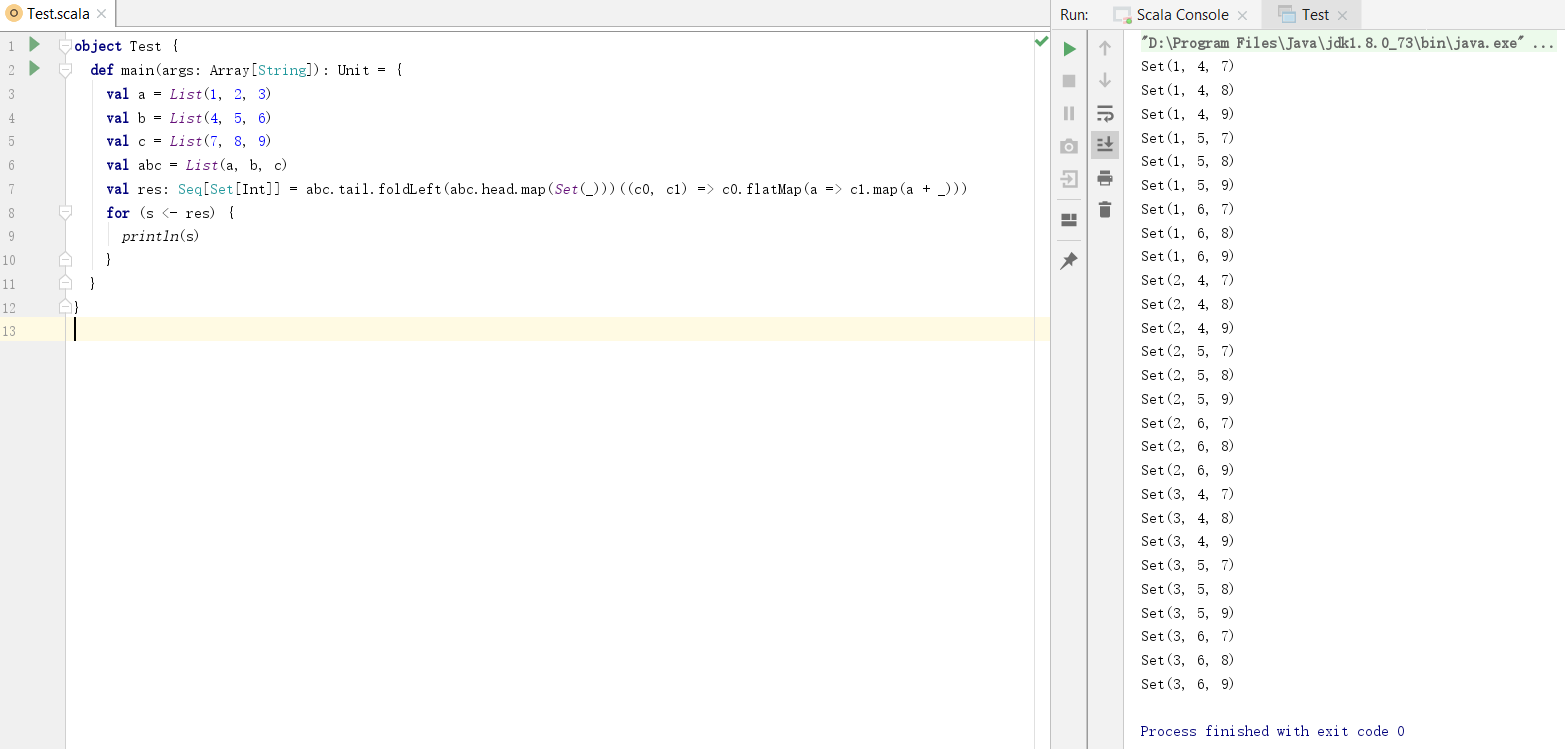1565x749 pixels.
Task: Run main method from line 2 gutter
Action: coord(34,69)
